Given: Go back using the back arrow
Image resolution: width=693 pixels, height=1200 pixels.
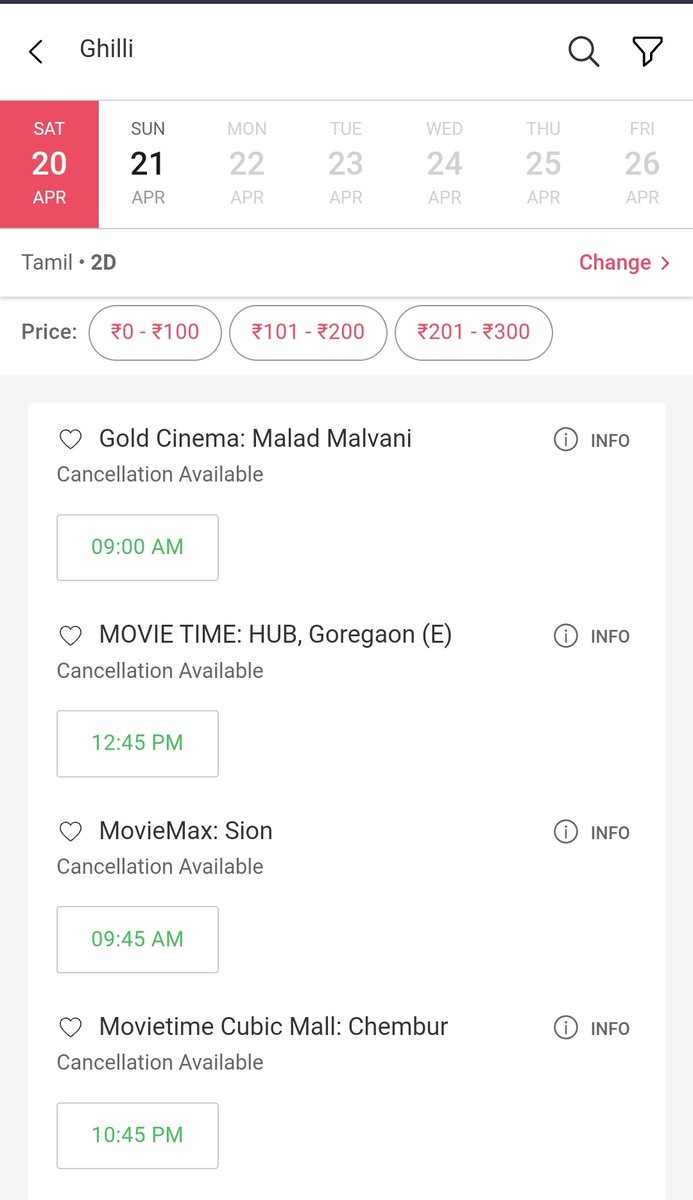Looking at the screenshot, I should [x=36, y=52].
